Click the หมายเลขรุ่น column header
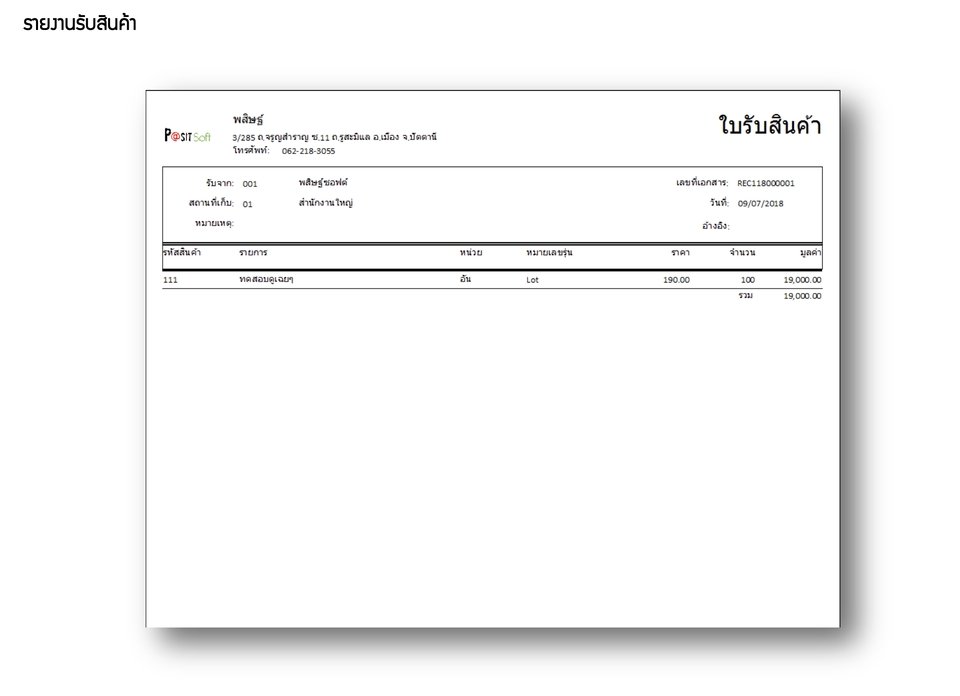 [549, 252]
